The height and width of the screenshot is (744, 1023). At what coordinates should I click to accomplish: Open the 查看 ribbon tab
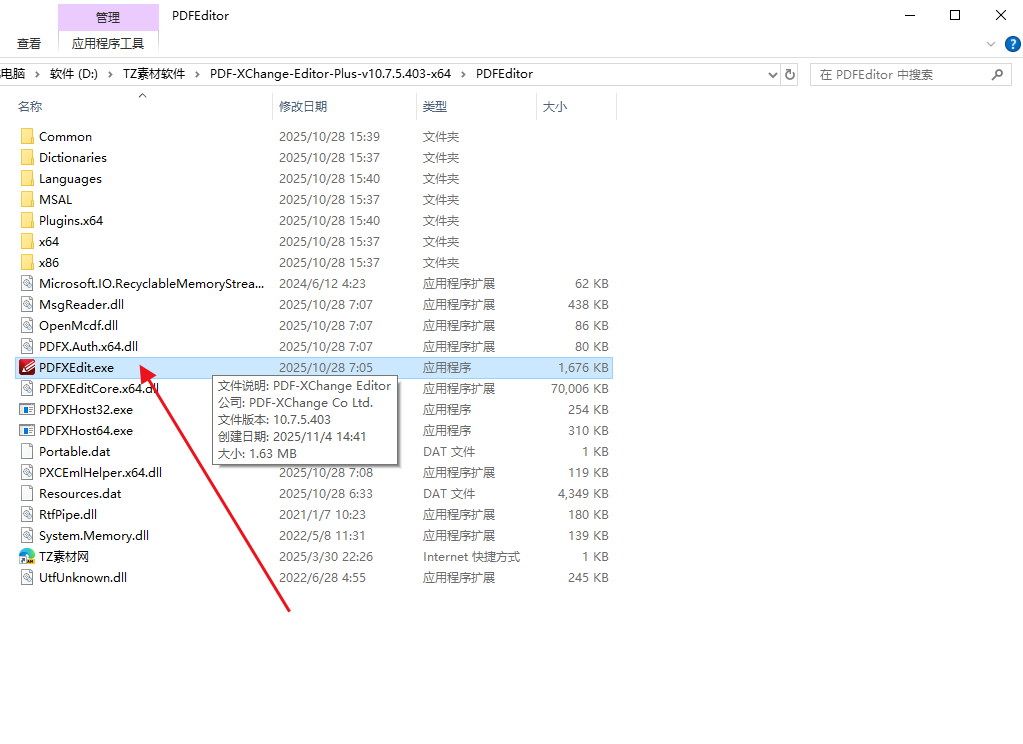(x=29, y=44)
